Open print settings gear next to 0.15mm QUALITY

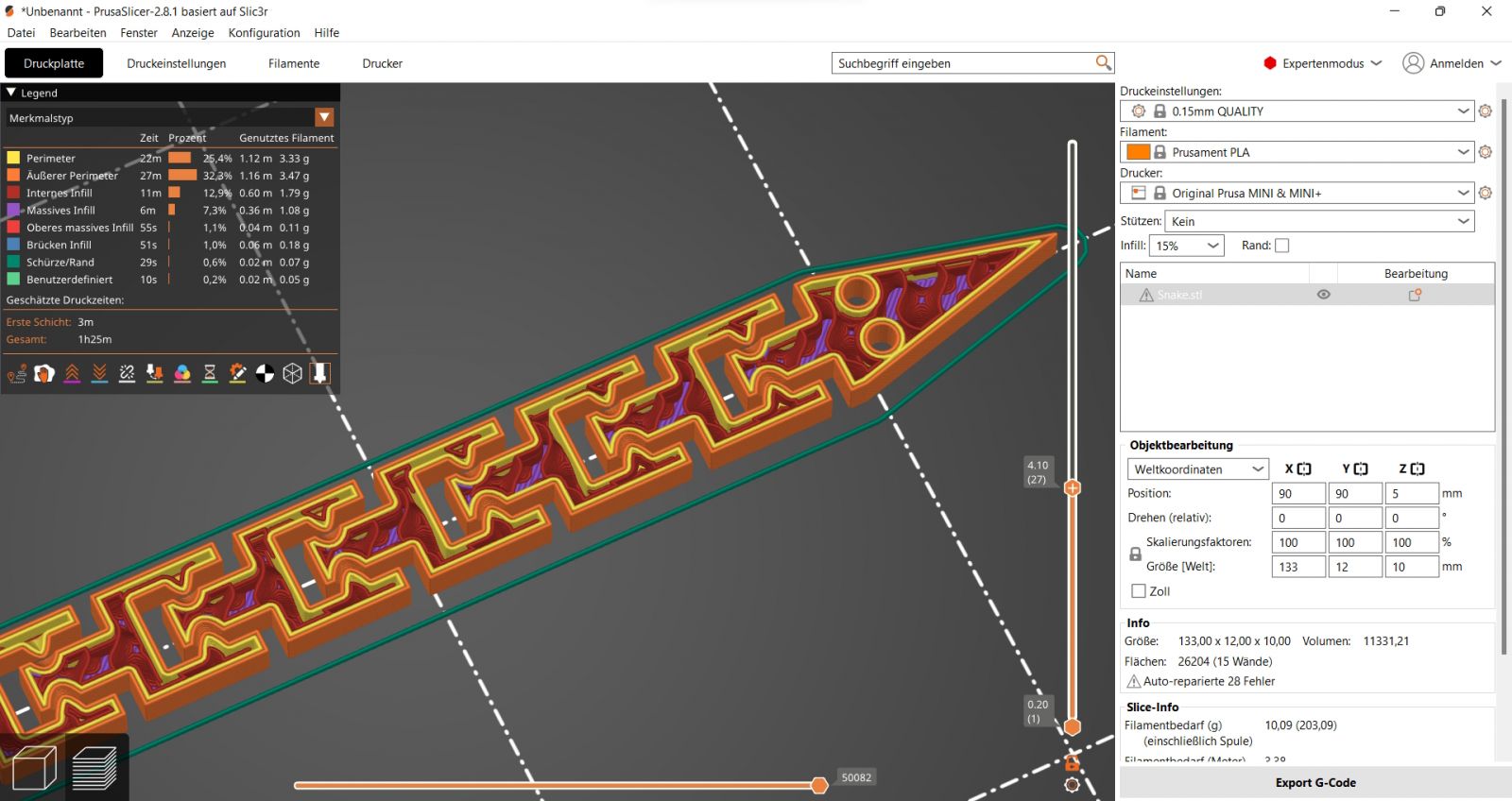[1486, 111]
